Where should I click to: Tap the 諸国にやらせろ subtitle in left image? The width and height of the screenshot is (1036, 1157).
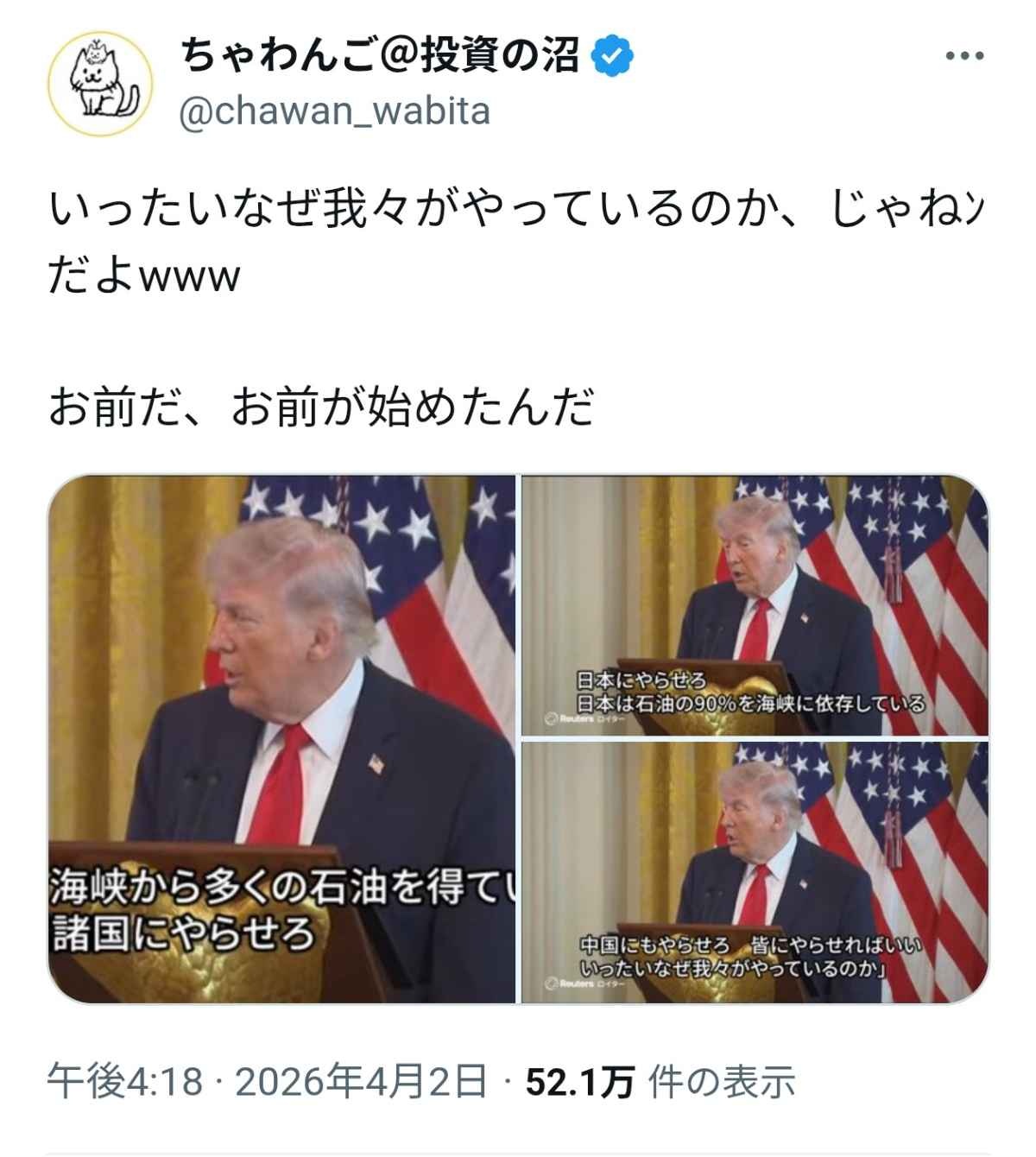tap(182, 934)
